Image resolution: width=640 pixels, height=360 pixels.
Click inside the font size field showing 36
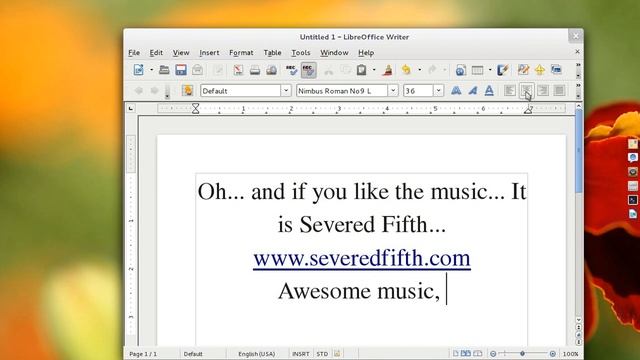point(418,91)
